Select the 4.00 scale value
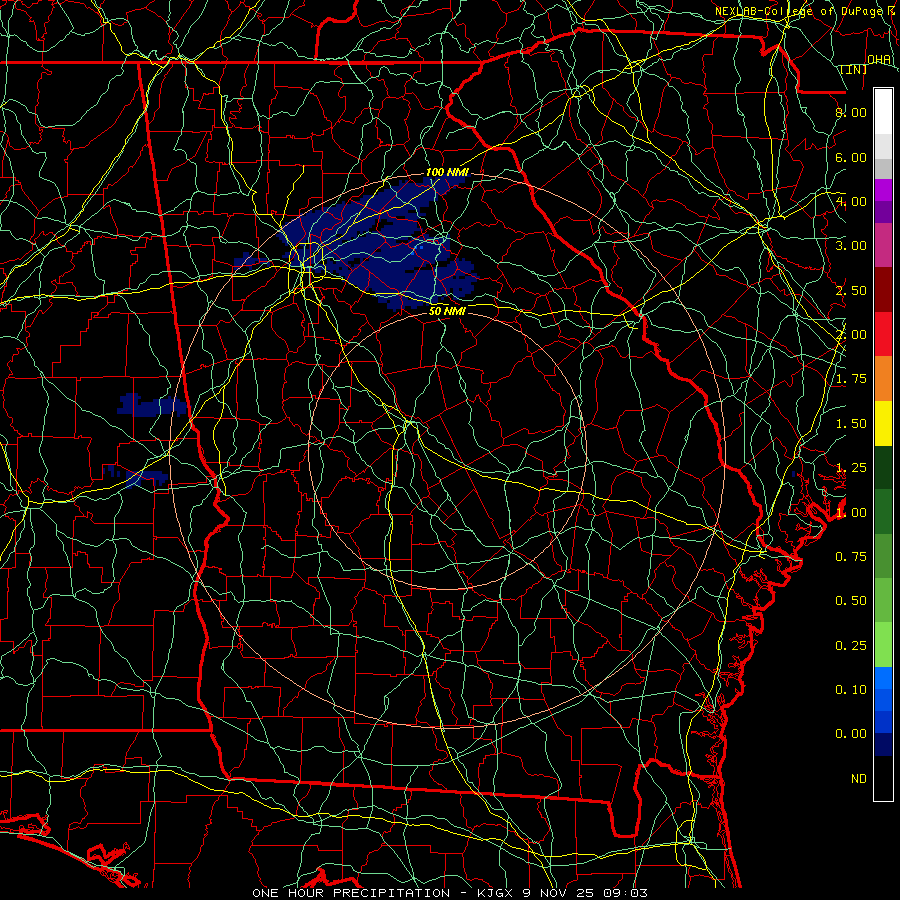Image resolution: width=900 pixels, height=900 pixels. click(x=851, y=201)
